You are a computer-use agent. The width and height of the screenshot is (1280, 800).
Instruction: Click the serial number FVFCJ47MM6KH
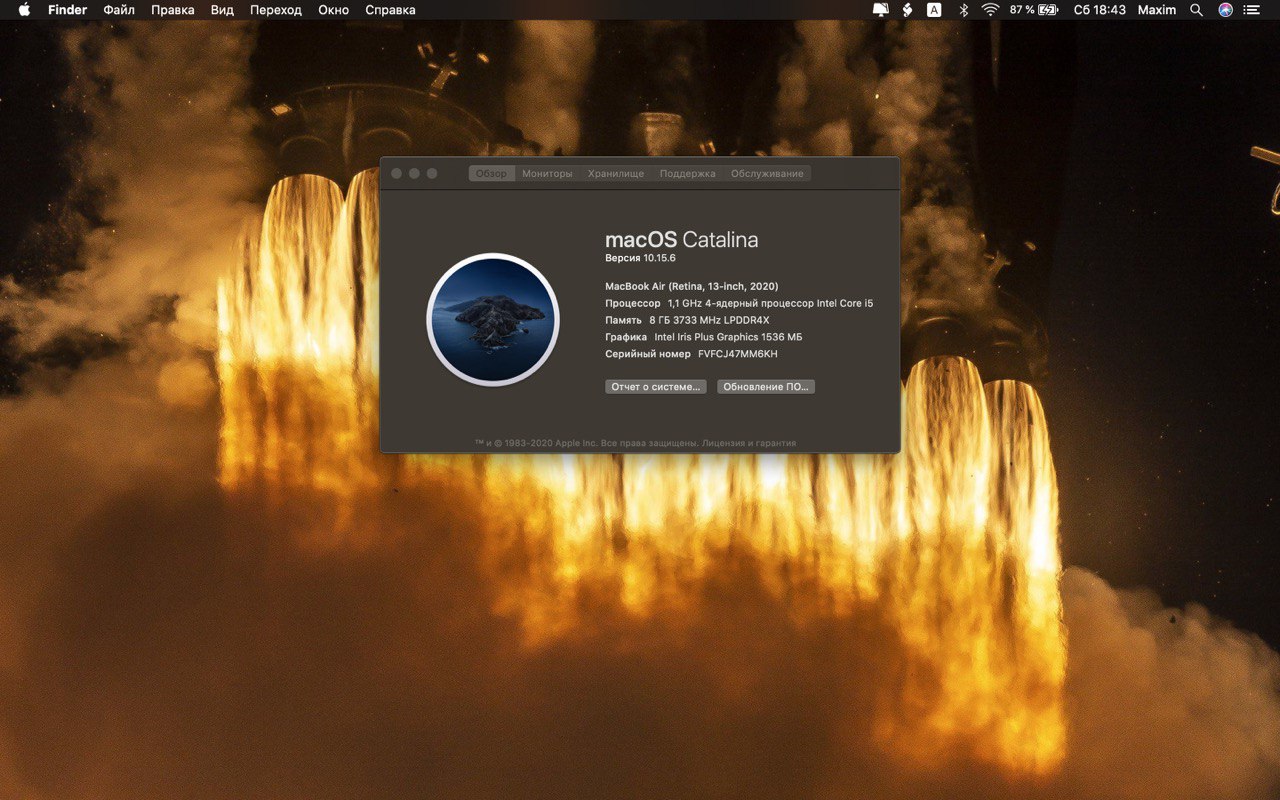pos(738,354)
